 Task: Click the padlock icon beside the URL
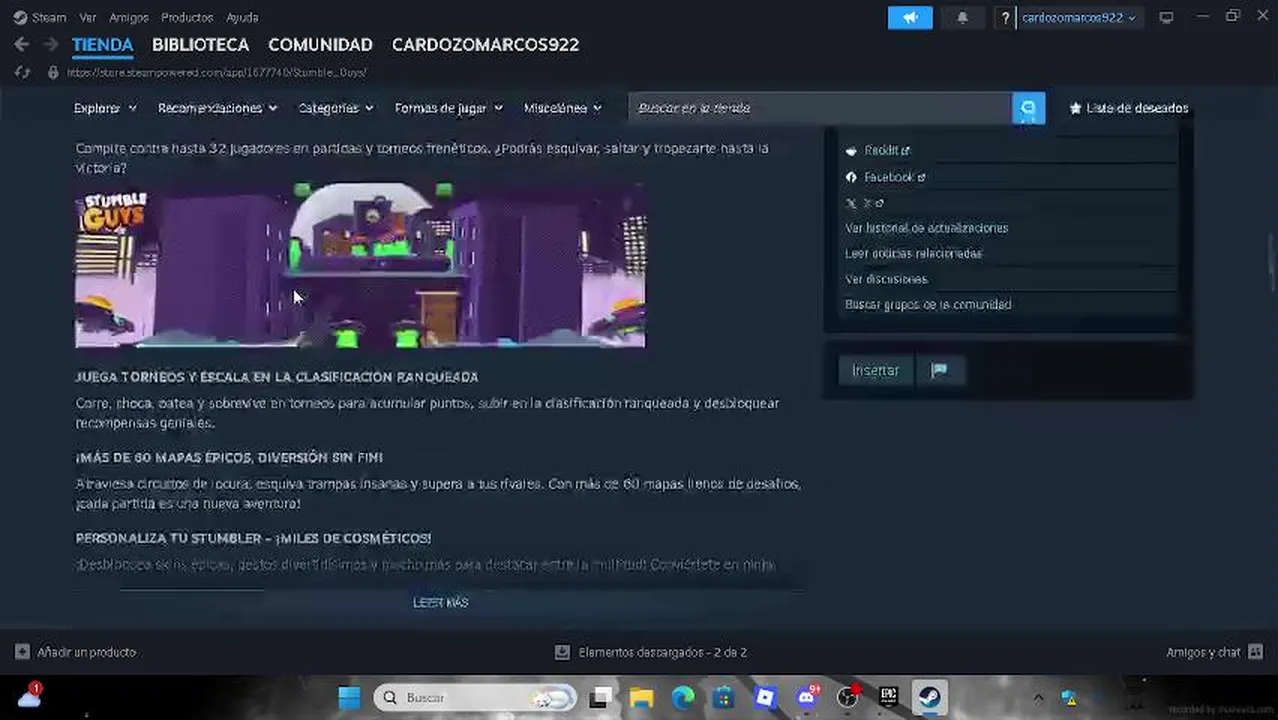click(53, 72)
